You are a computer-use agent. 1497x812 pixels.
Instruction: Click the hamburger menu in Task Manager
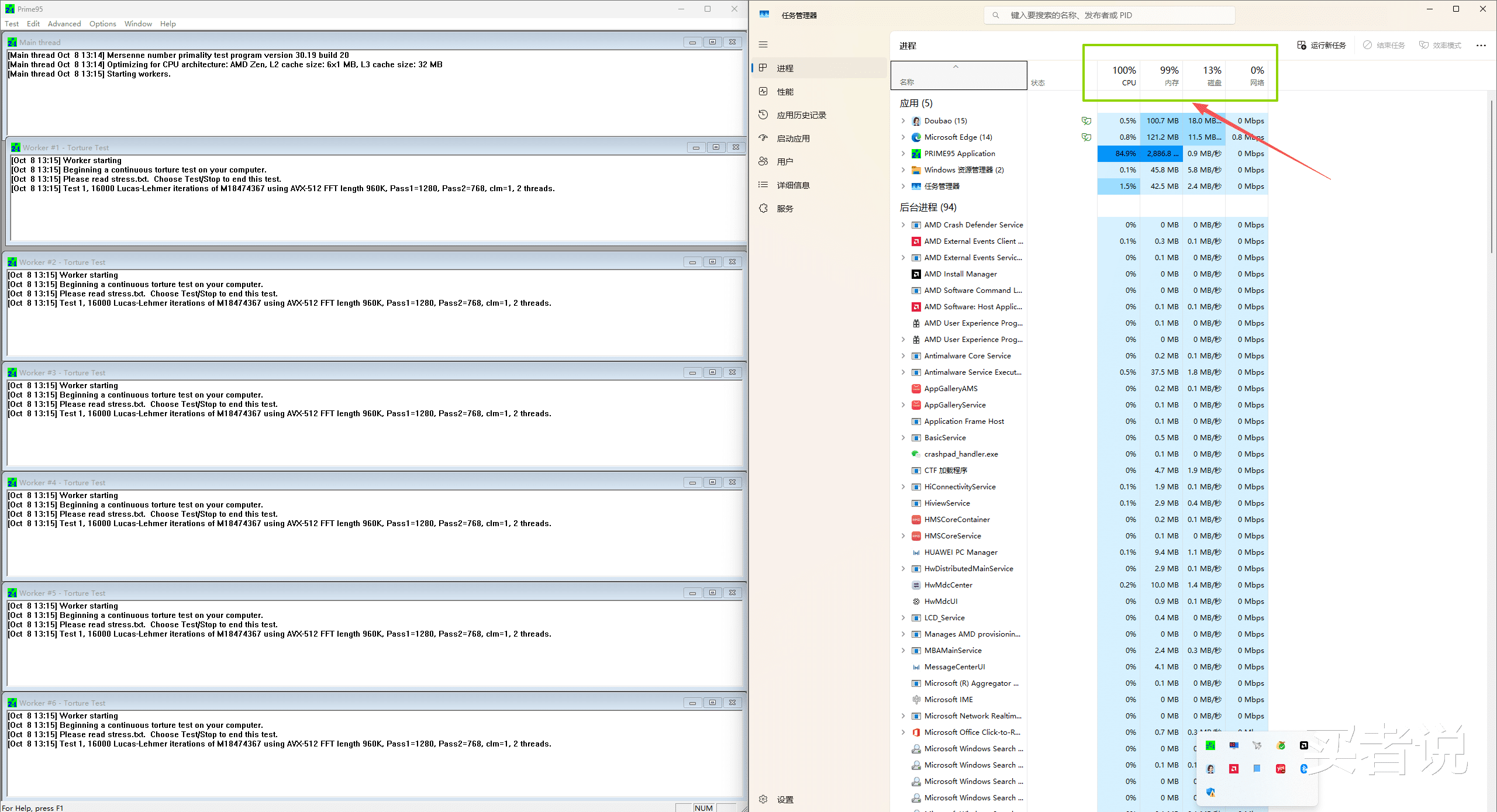tap(763, 44)
